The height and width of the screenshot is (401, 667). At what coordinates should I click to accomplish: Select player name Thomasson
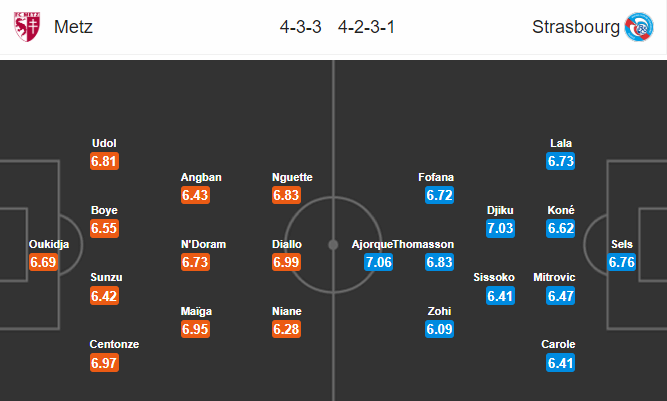tap(423, 245)
